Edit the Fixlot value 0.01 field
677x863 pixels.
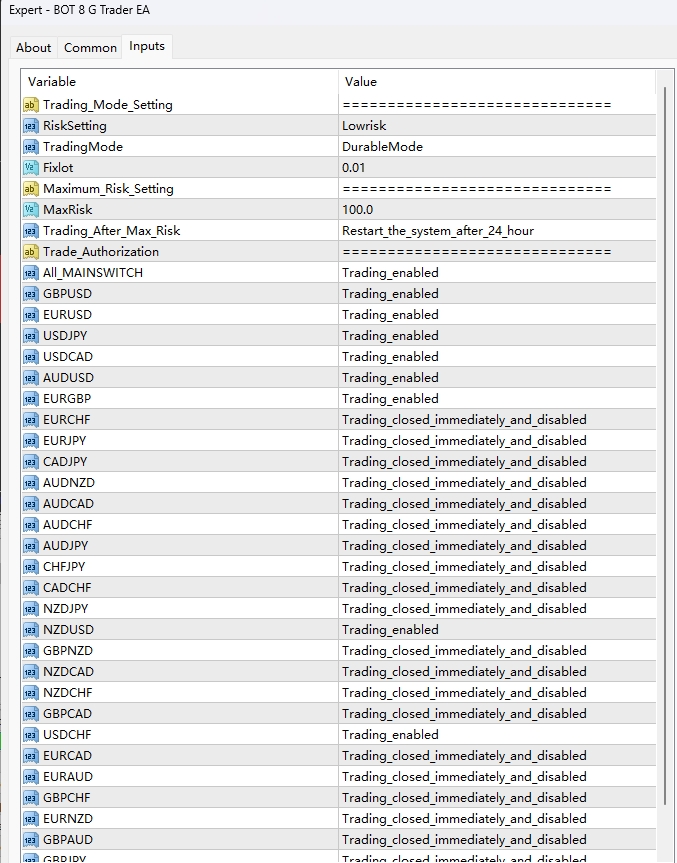click(x=497, y=168)
